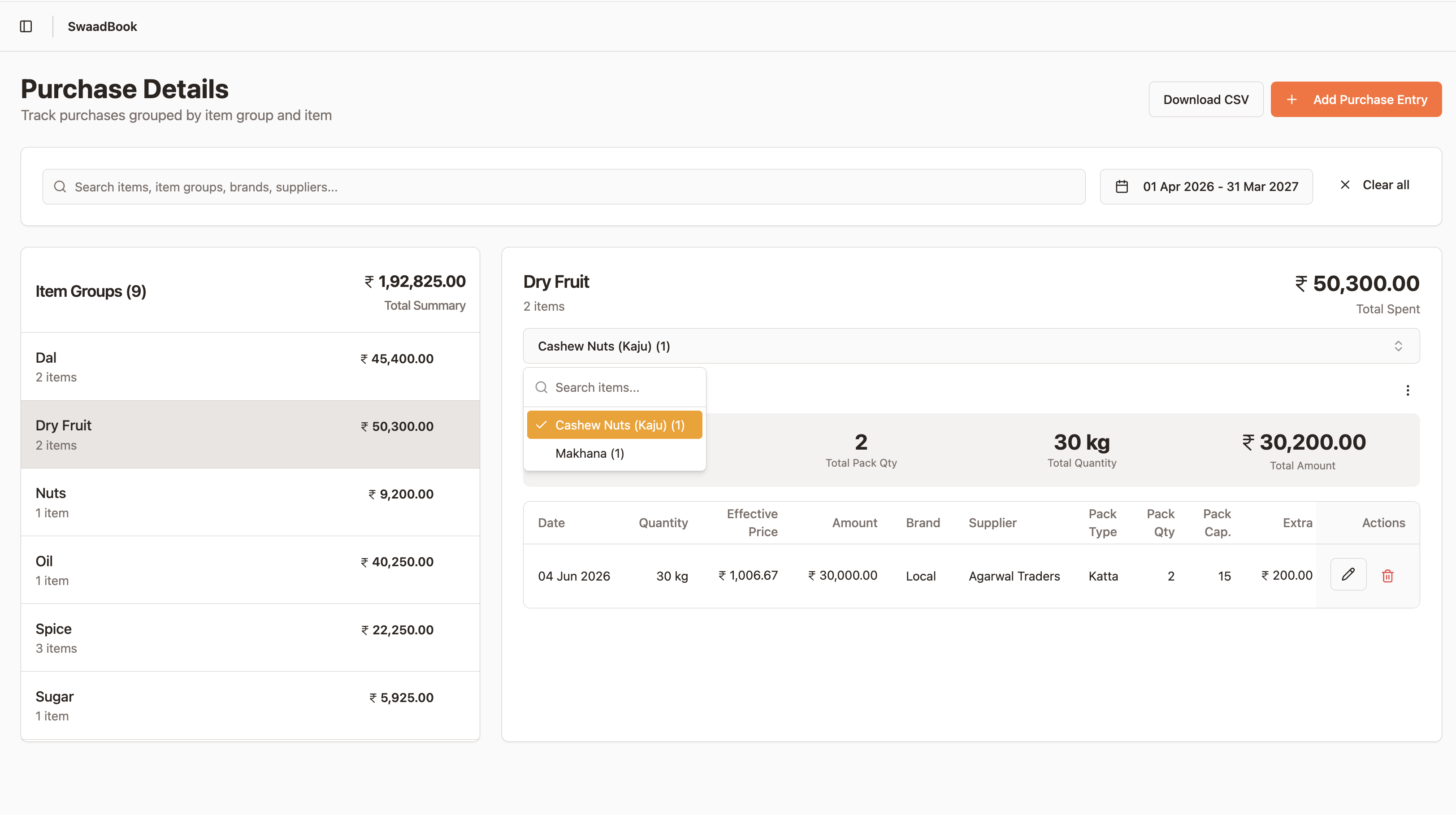Viewport: 1456px width, 815px height.
Task: Click Download CSV button
Action: pyautogui.click(x=1205, y=100)
